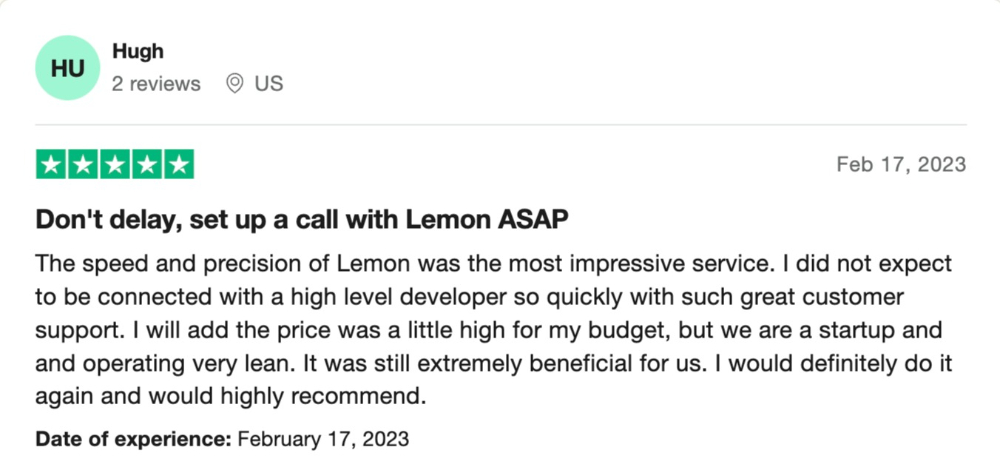1000x470 pixels.
Task: Click the 'February 17, 2023' experience date
Action: 323,439
